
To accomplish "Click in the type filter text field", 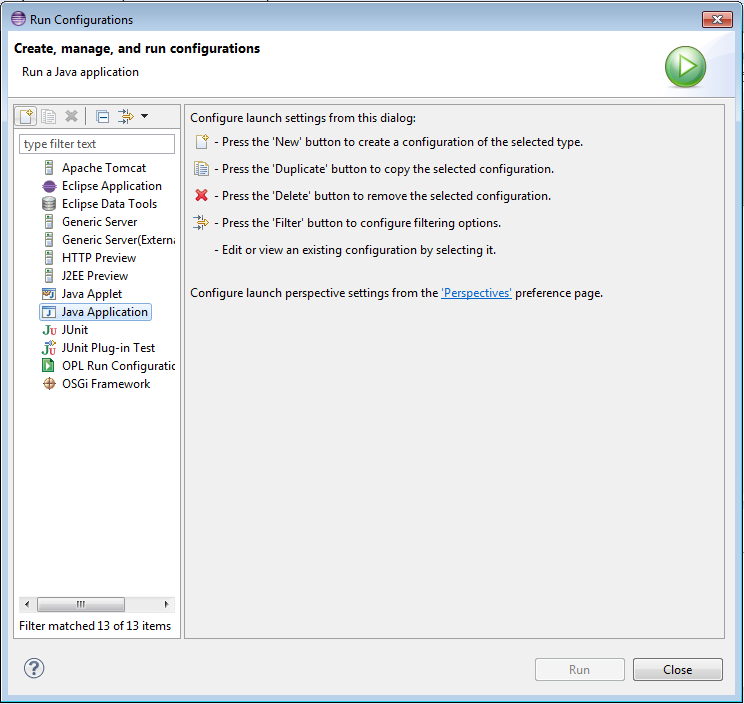I will (x=97, y=144).
